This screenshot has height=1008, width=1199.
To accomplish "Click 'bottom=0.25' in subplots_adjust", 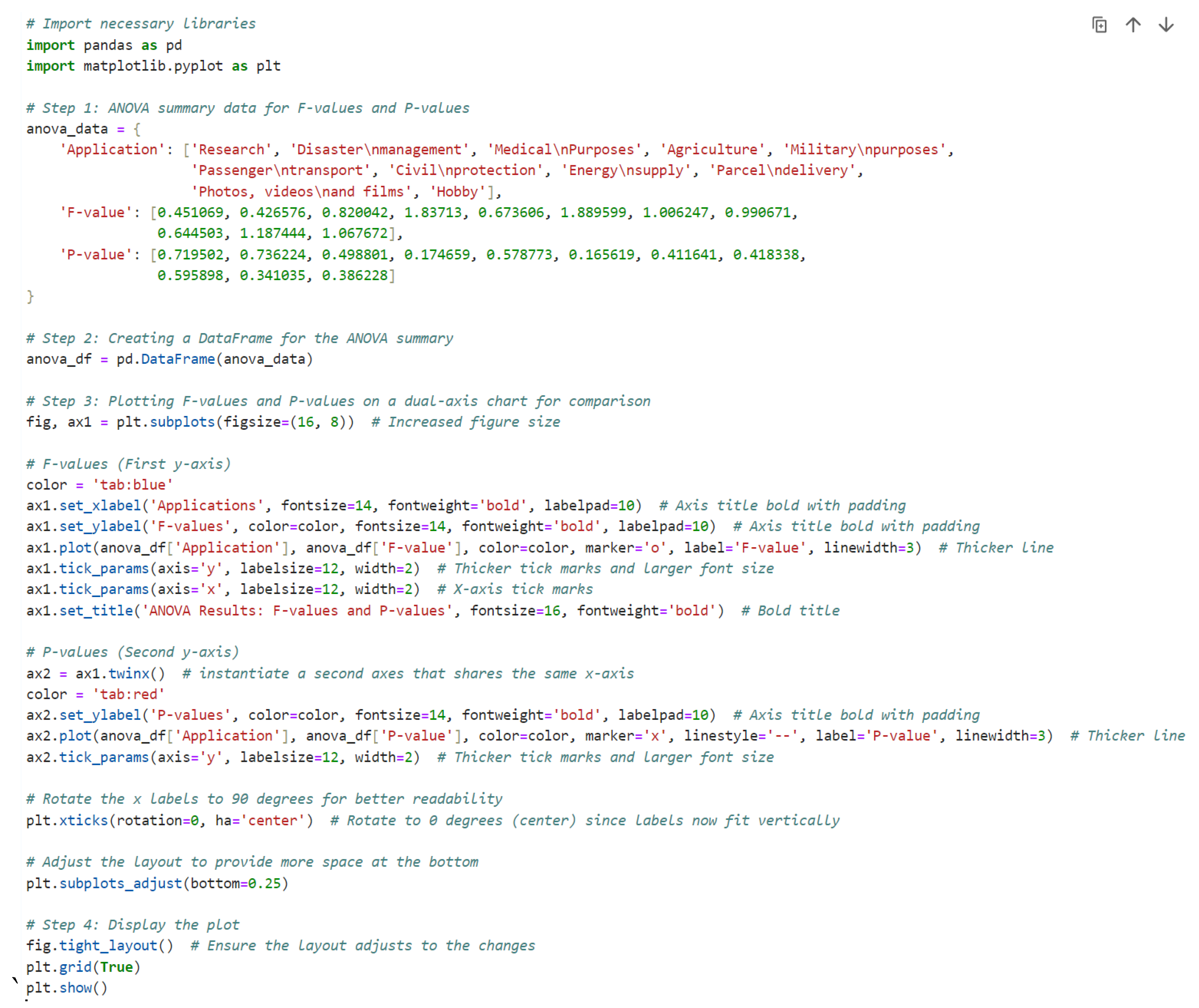I will tap(235, 884).
